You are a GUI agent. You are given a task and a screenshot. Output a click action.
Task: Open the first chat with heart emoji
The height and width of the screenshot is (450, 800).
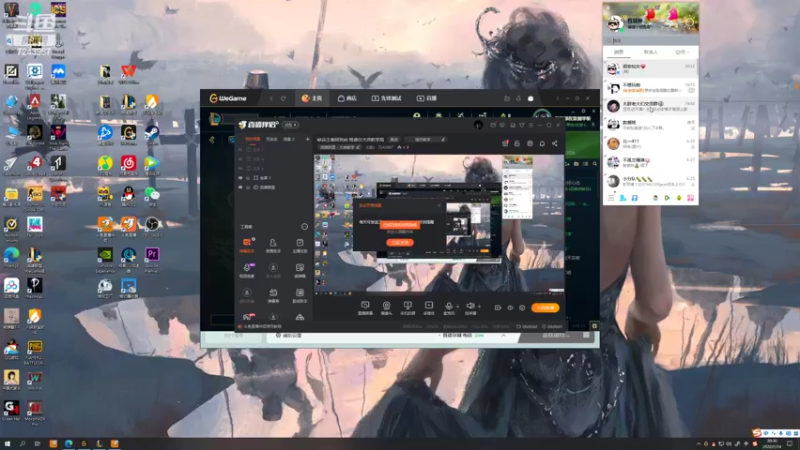coord(650,68)
